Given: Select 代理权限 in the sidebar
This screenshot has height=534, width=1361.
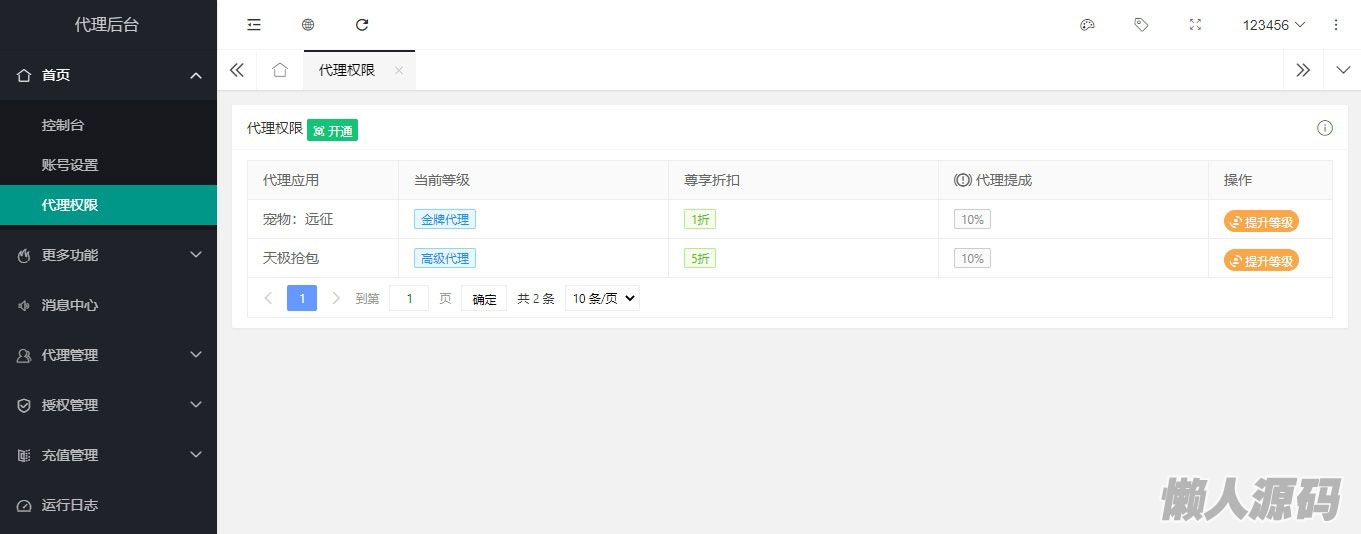Looking at the screenshot, I should 108,205.
